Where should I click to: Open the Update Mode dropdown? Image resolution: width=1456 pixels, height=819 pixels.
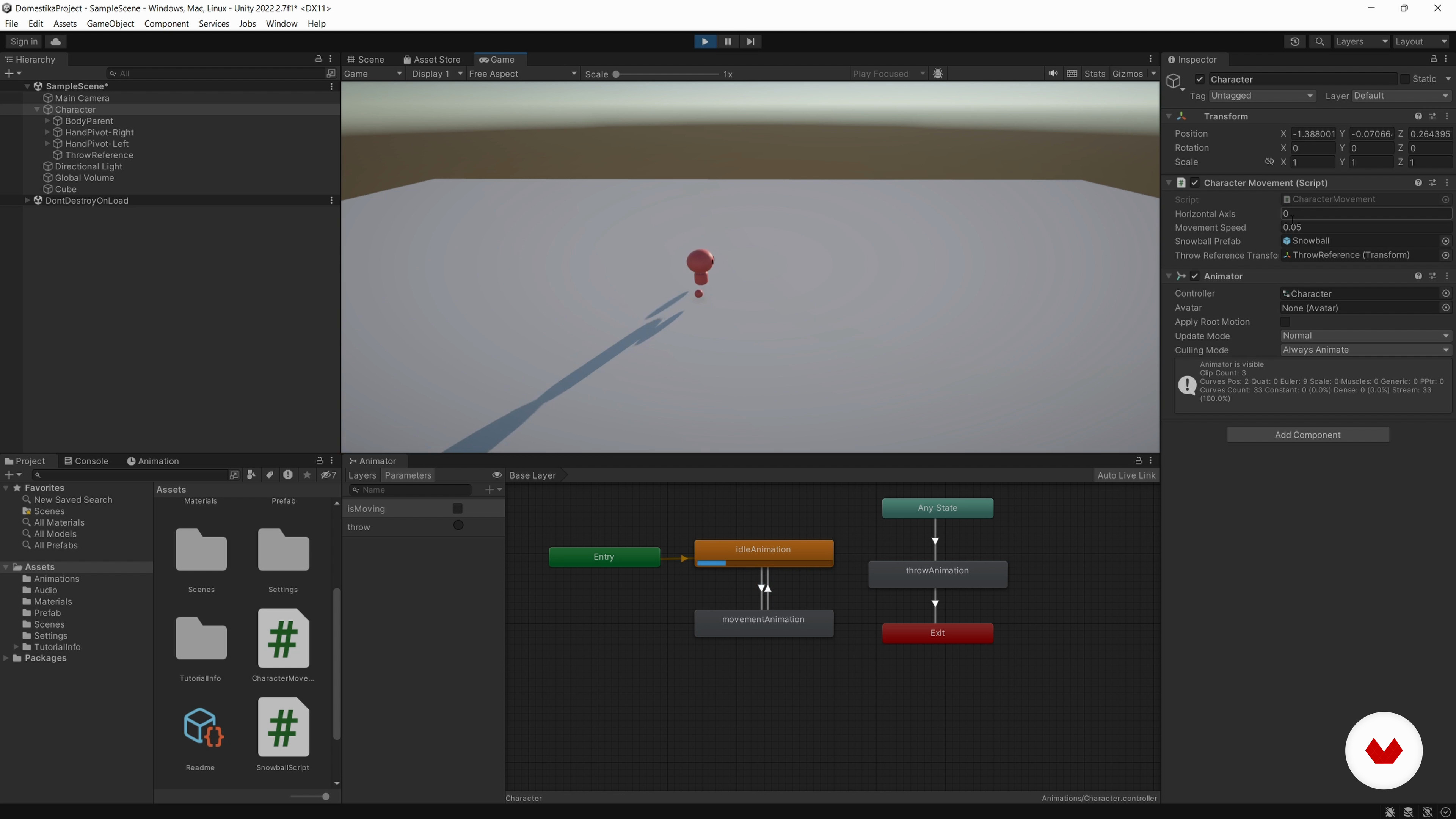(x=1365, y=336)
